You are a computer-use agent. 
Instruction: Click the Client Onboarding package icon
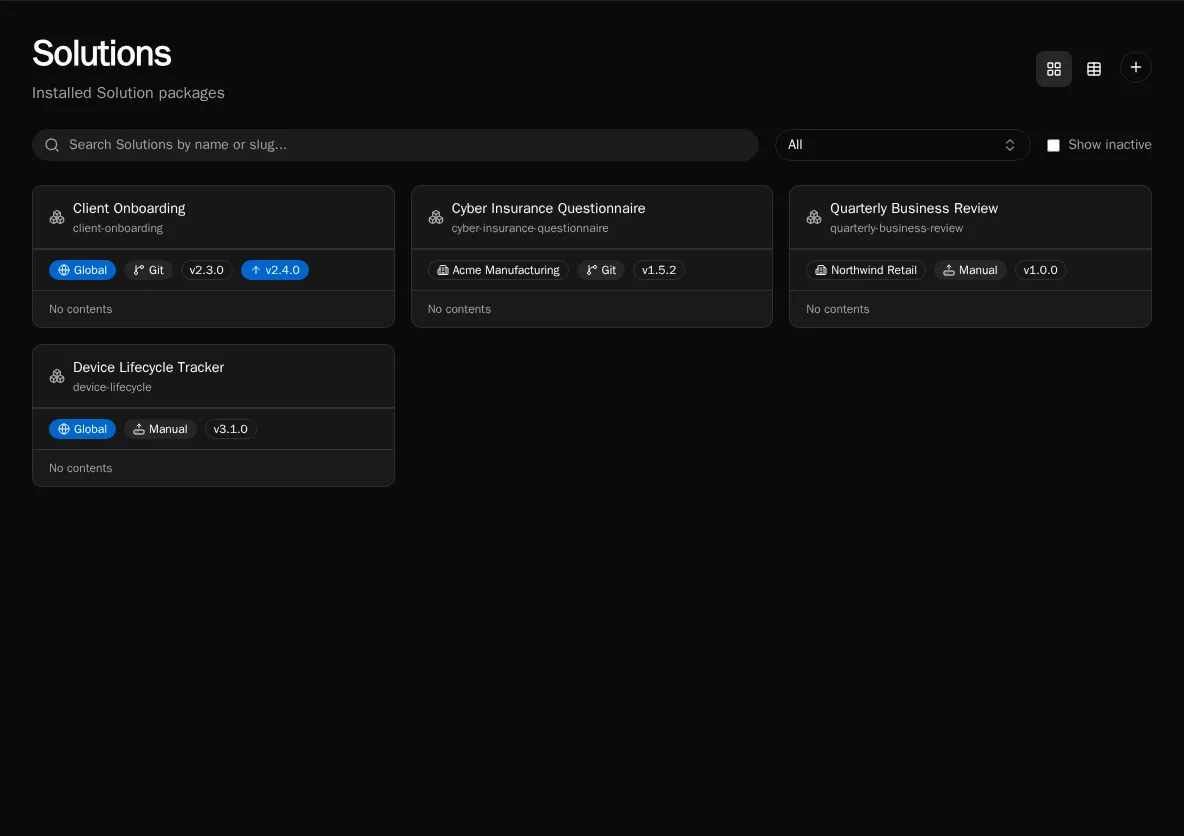point(57,217)
